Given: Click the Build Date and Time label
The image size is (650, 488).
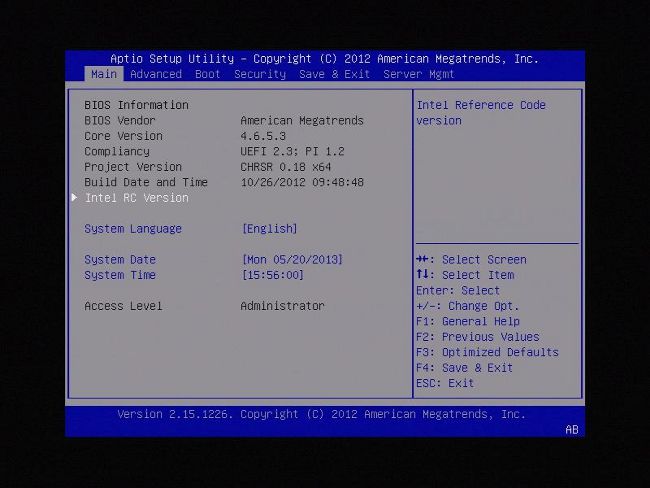Looking at the screenshot, I should 146,182.
